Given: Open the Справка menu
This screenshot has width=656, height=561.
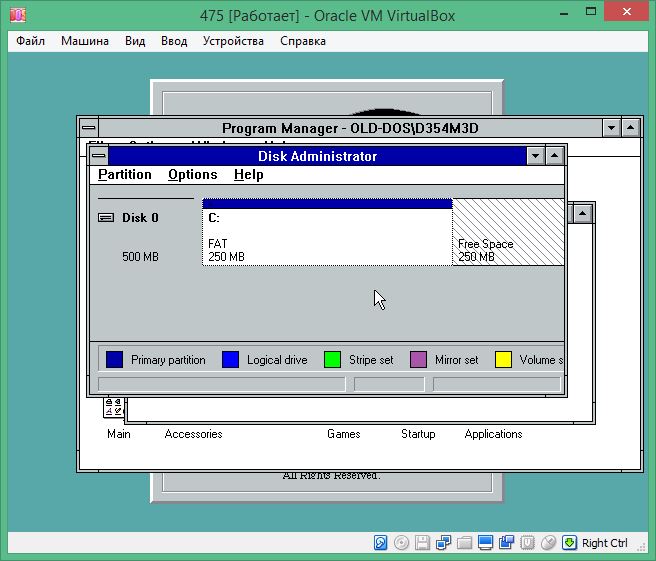Looking at the screenshot, I should [x=302, y=41].
